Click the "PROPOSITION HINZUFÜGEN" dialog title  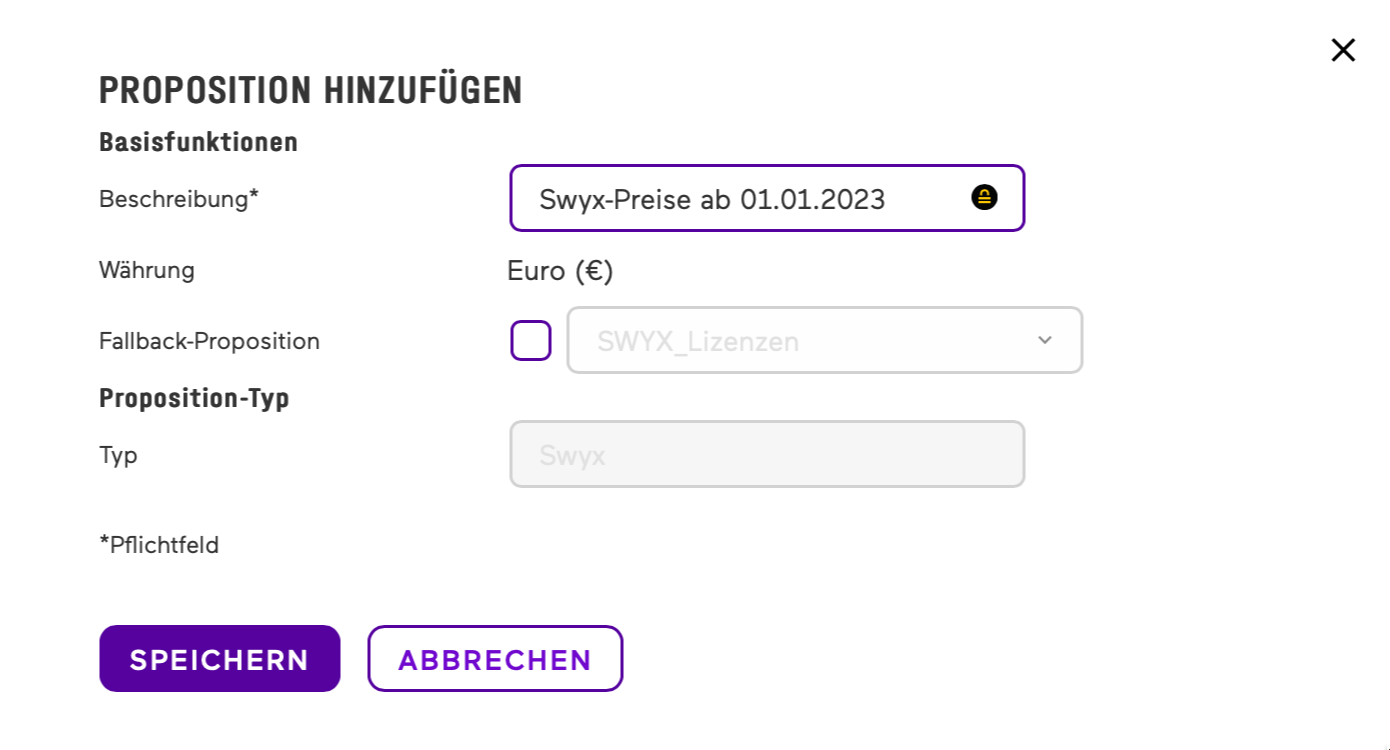[310, 90]
